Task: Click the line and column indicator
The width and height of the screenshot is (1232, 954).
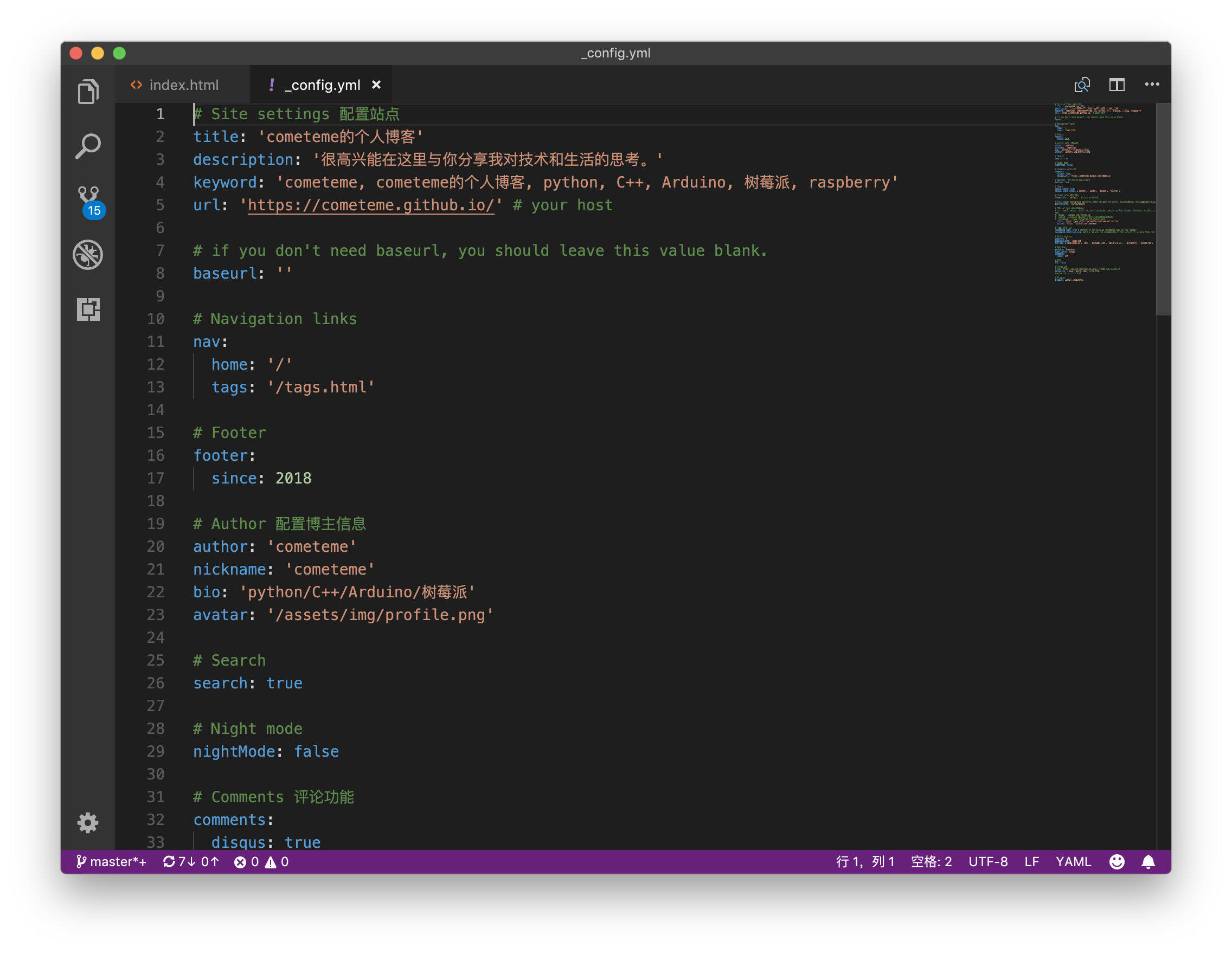Action: click(865, 861)
